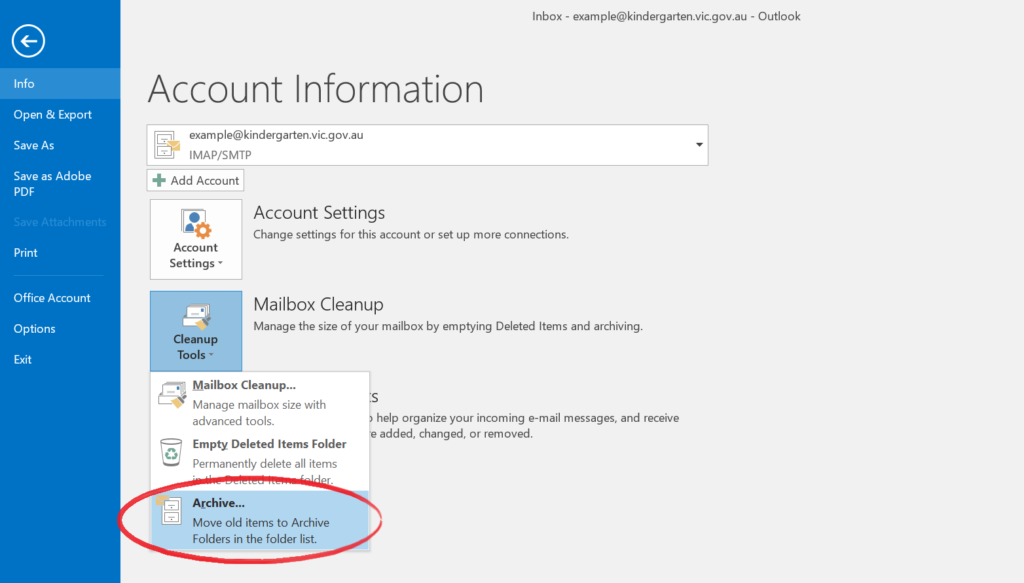Open the Open & Export section

(60, 114)
